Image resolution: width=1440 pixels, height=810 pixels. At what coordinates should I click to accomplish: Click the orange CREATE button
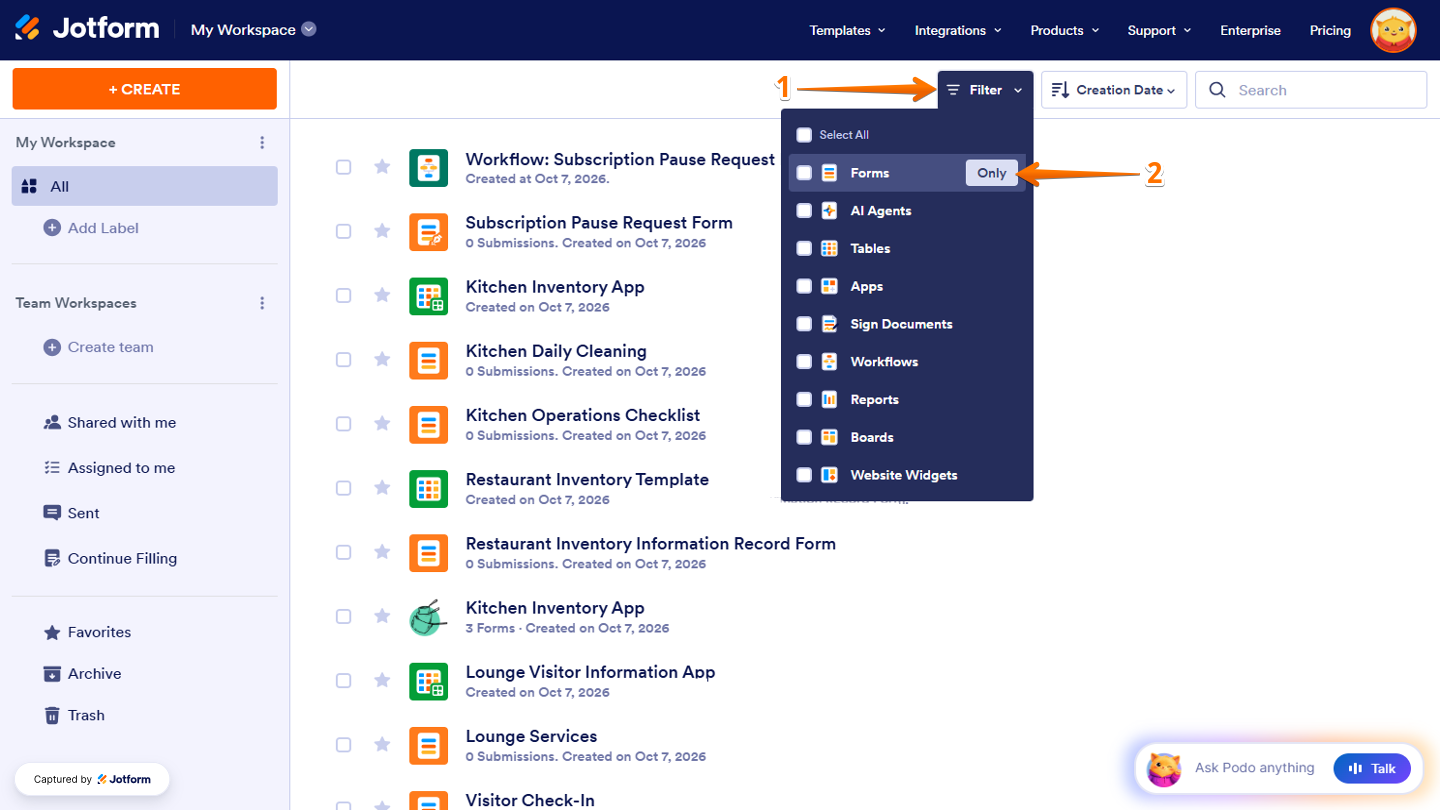point(145,89)
